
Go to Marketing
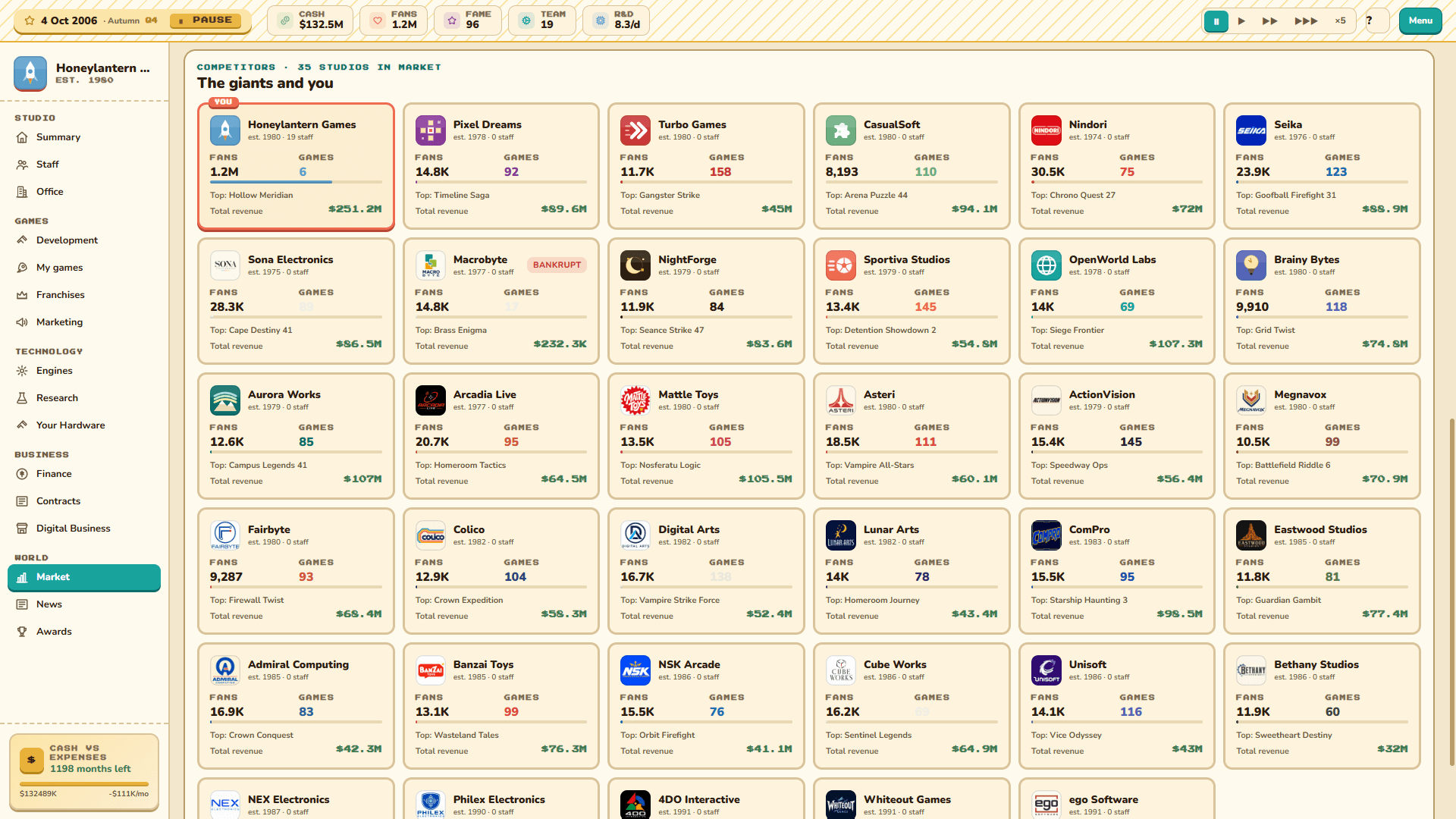click(84, 322)
